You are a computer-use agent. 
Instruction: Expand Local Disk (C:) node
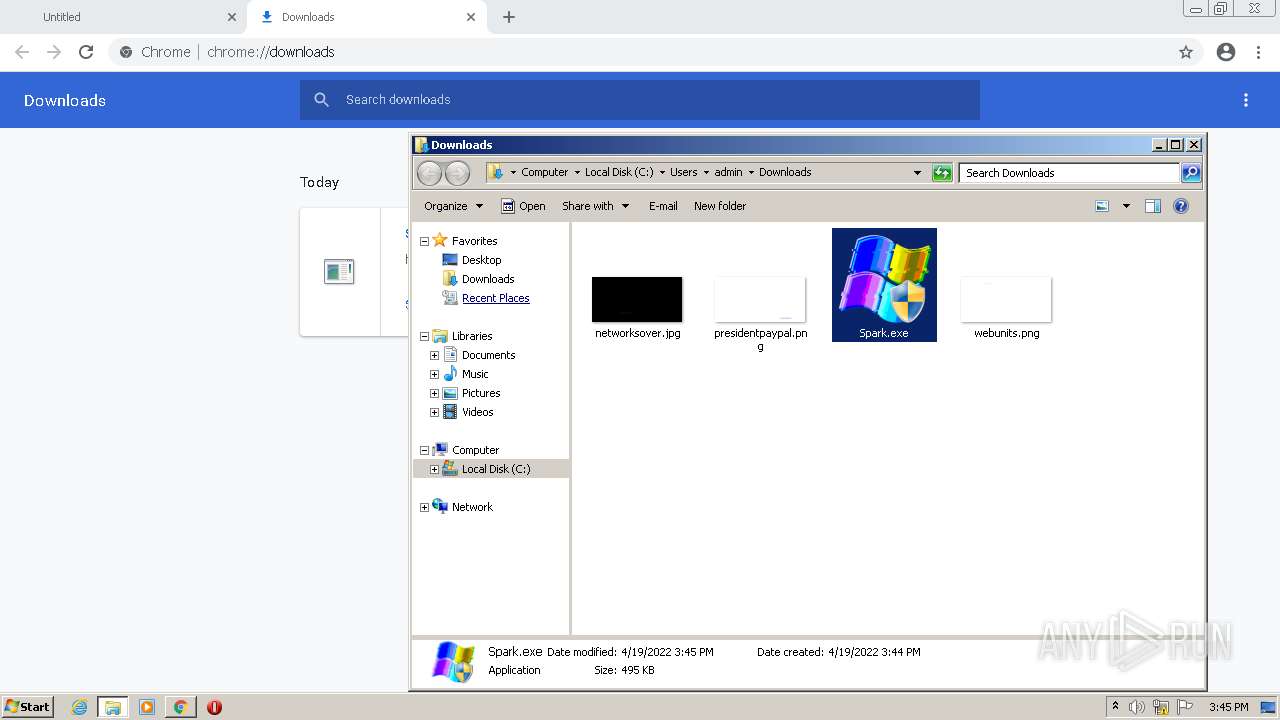tap(434, 469)
